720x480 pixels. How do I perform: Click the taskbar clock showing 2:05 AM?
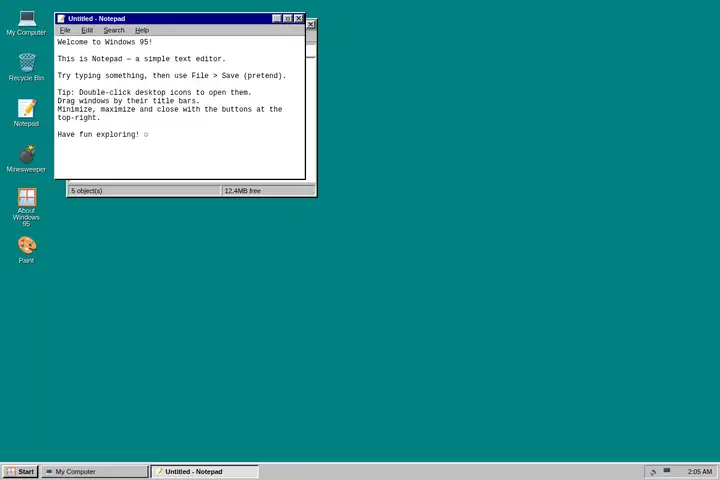pyautogui.click(x=699, y=472)
